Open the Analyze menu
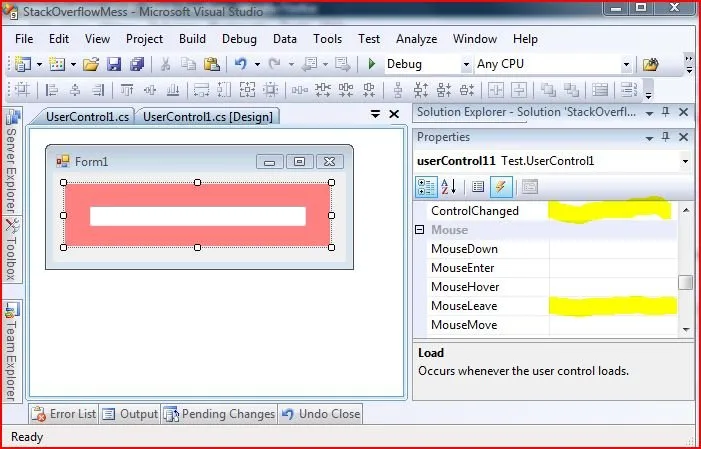Screen dimensions: 701x449 coord(416,39)
